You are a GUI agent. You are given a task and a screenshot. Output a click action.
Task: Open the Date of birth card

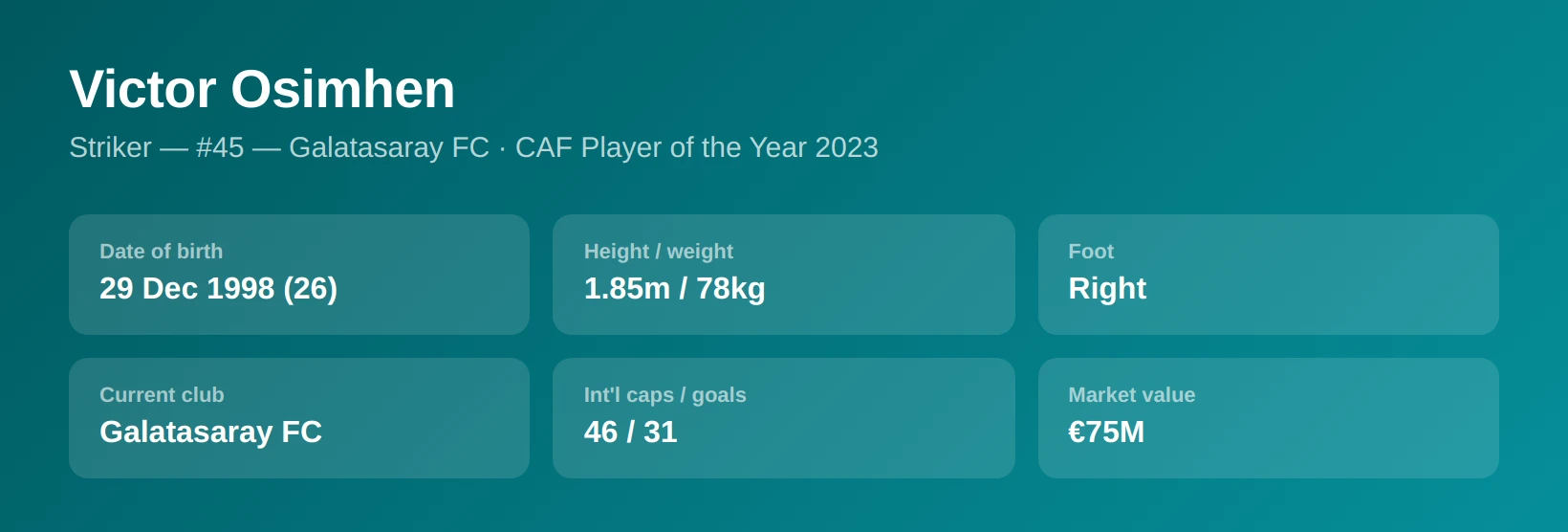tap(299, 275)
